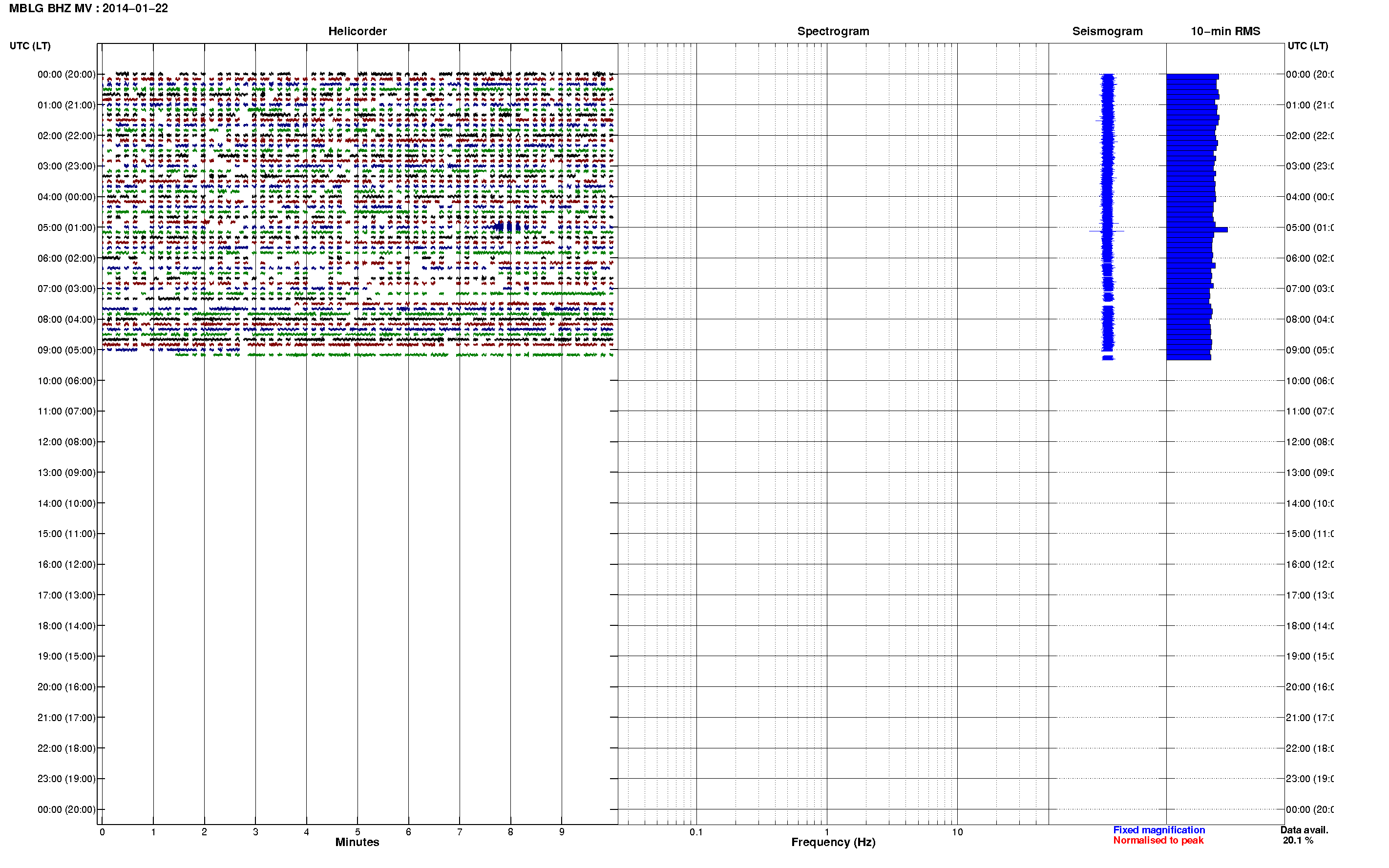The width and height of the screenshot is (1389, 868).
Task: Click the 'Spectrogram' panel heading
Action: tap(833, 32)
